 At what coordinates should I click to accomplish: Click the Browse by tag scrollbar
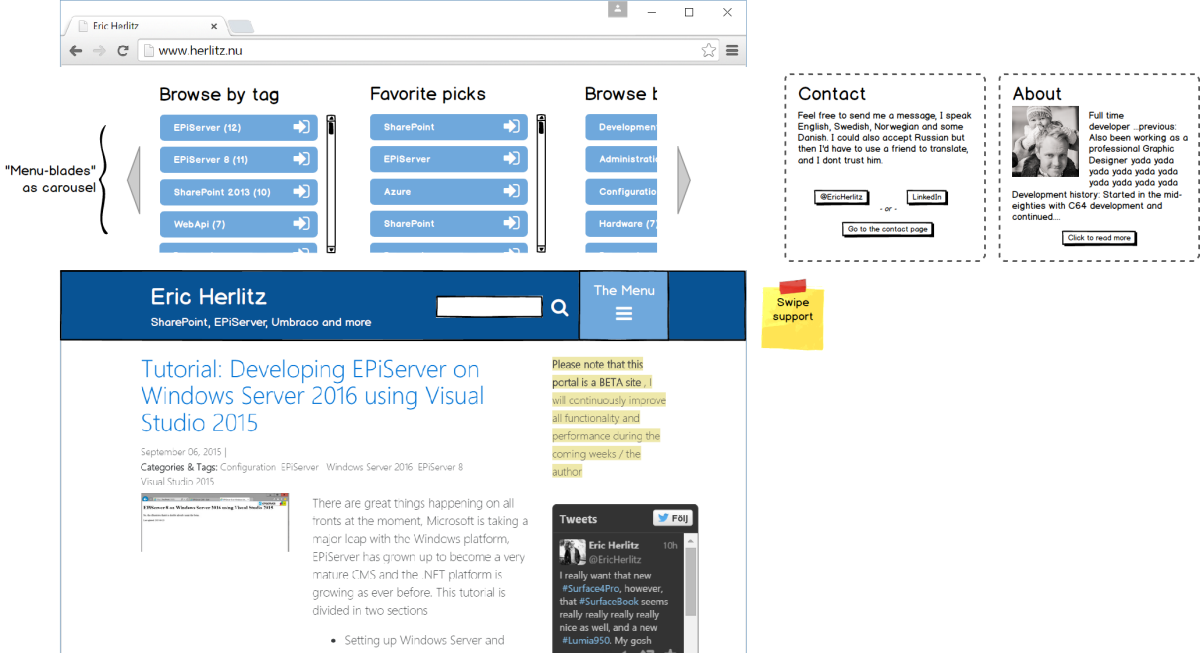[x=331, y=185]
